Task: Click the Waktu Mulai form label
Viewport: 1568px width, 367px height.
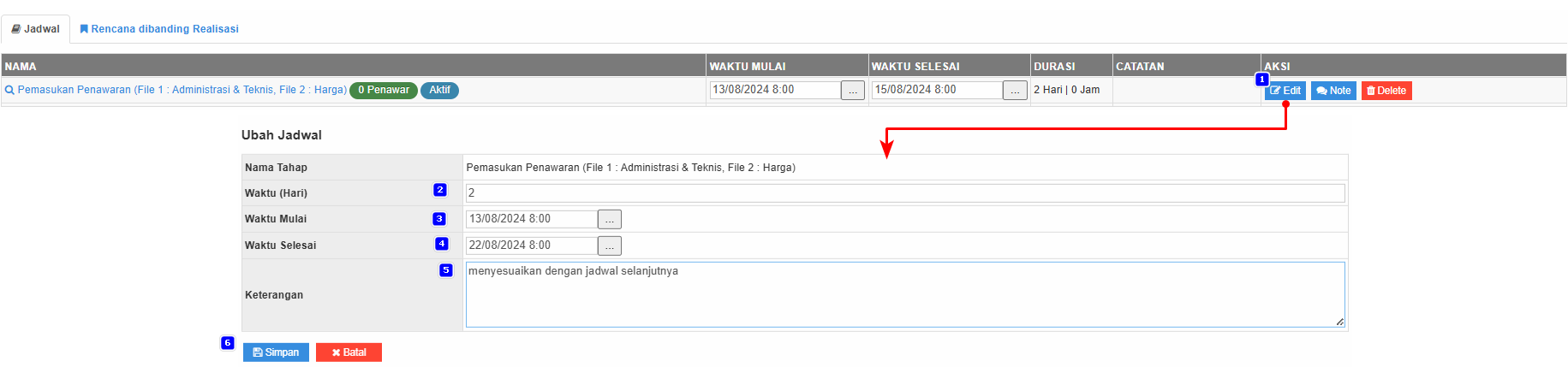Action: point(276,219)
